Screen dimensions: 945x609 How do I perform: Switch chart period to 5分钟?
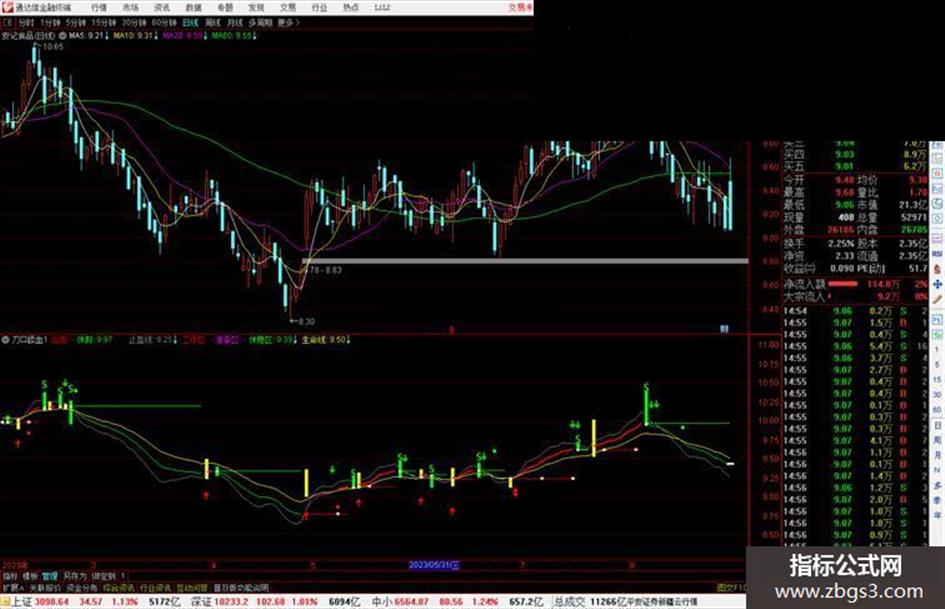[75, 22]
